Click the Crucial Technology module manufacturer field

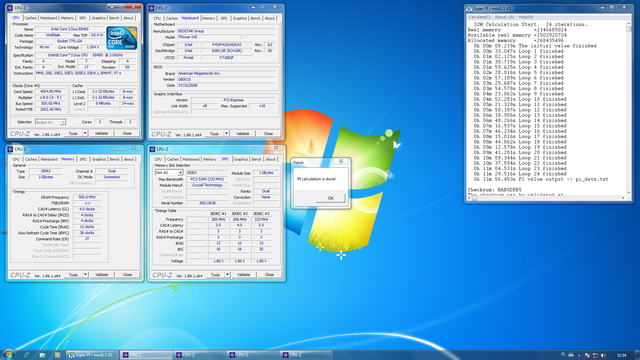[x=207, y=185]
